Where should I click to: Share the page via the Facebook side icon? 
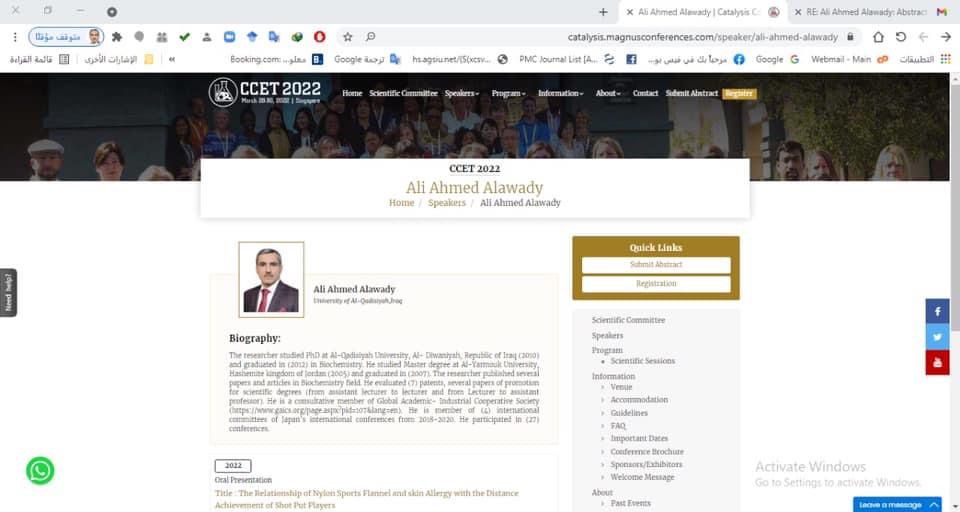tap(937, 311)
